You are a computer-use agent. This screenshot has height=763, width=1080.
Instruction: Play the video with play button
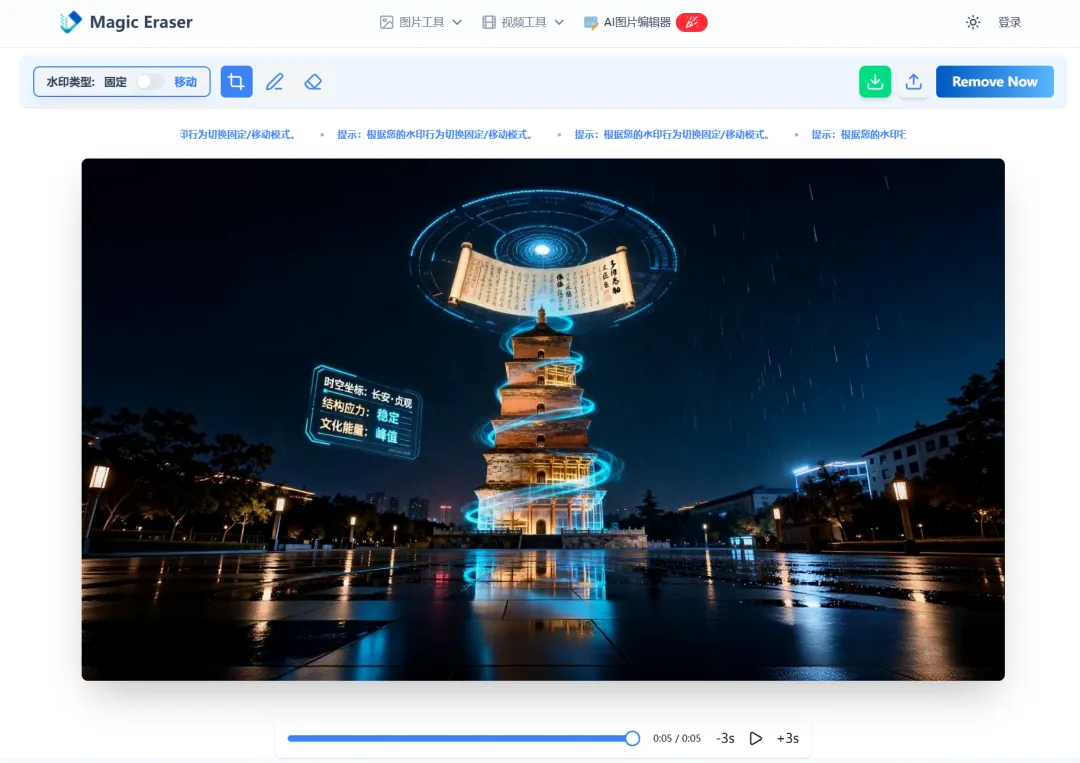(x=756, y=738)
